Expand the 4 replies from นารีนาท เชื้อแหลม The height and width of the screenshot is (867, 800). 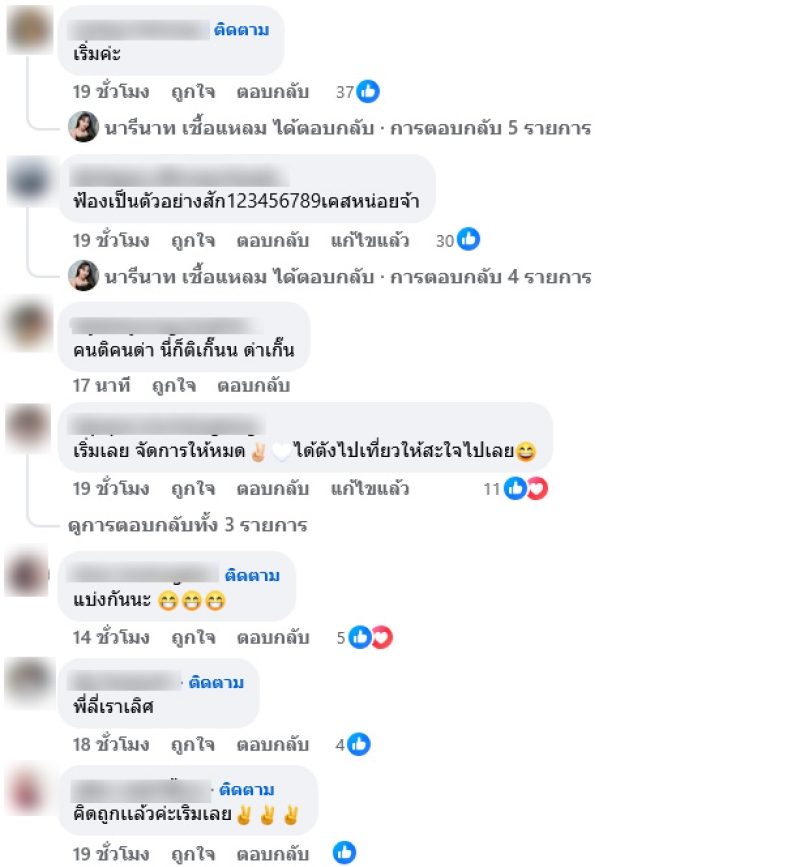(x=348, y=276)
